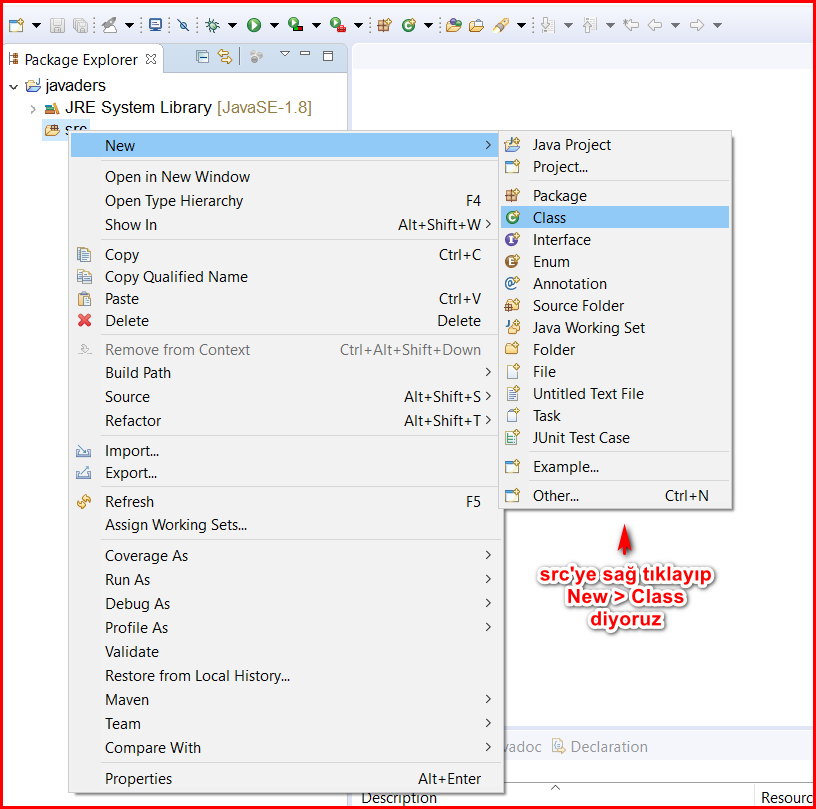This screenshot has height=809, width=816.
Task: Open the Run button dropdown arrow
Action: (273, 25)
